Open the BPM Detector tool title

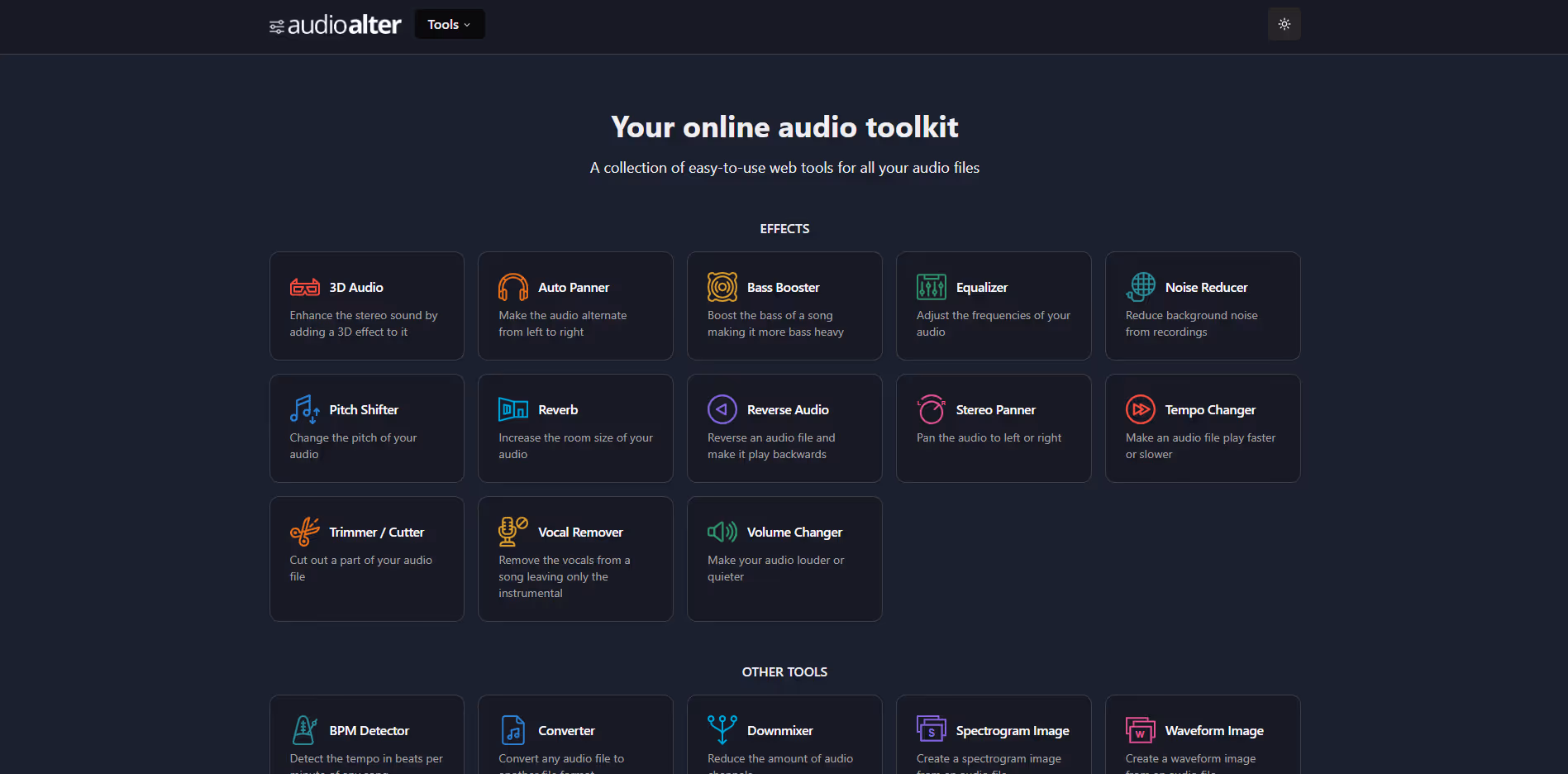coord(369,731)
